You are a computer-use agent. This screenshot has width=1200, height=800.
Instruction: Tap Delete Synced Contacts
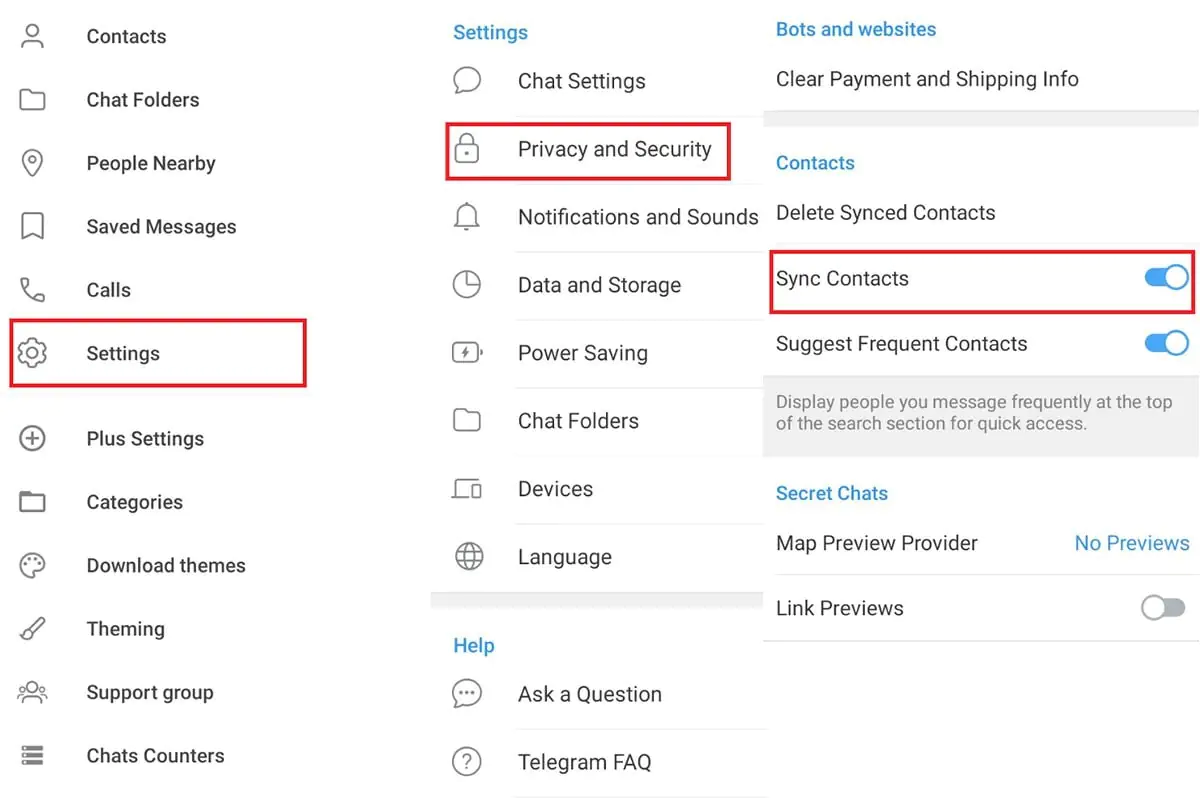click(886, 213)
